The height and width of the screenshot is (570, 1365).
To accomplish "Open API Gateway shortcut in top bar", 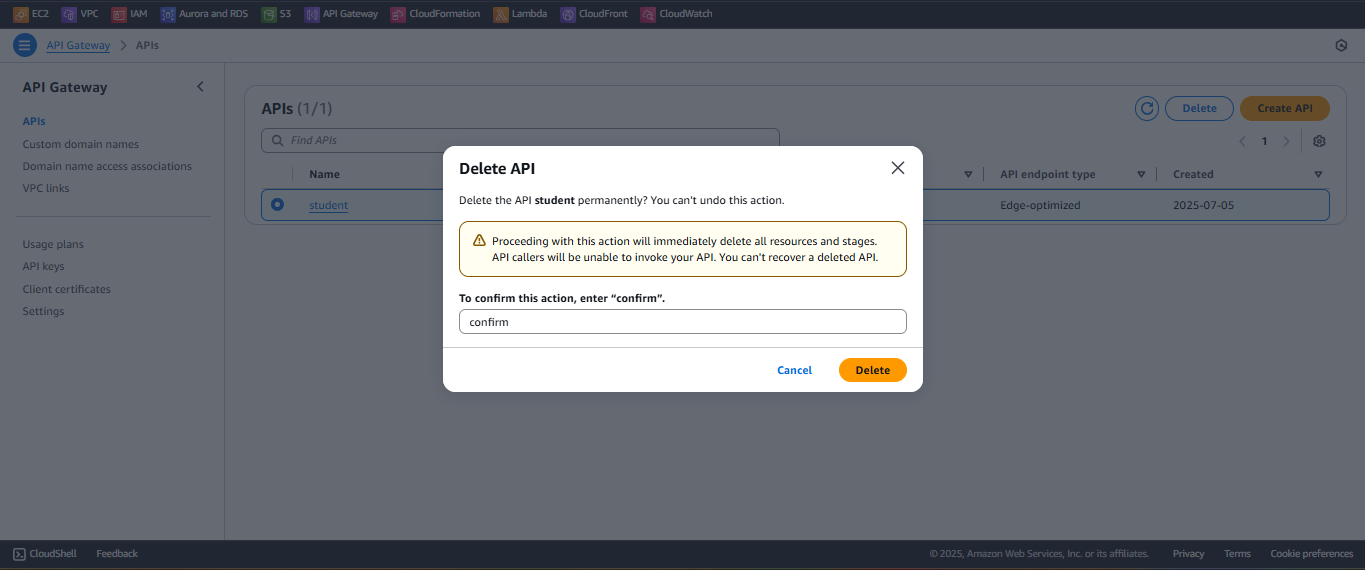I will pyautogui.click(x=342, y=14).
